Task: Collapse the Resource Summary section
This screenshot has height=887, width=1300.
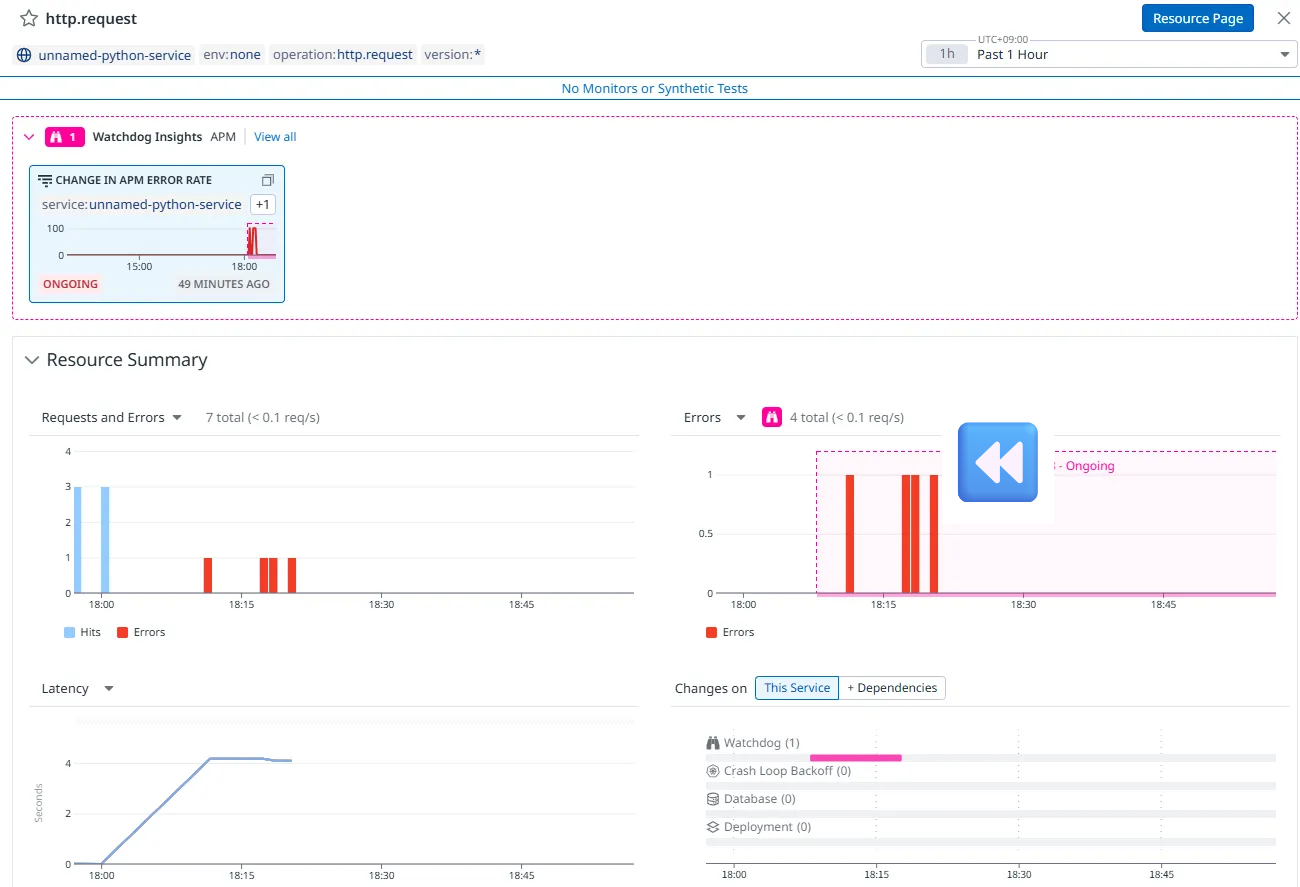Action: (32, 360)
